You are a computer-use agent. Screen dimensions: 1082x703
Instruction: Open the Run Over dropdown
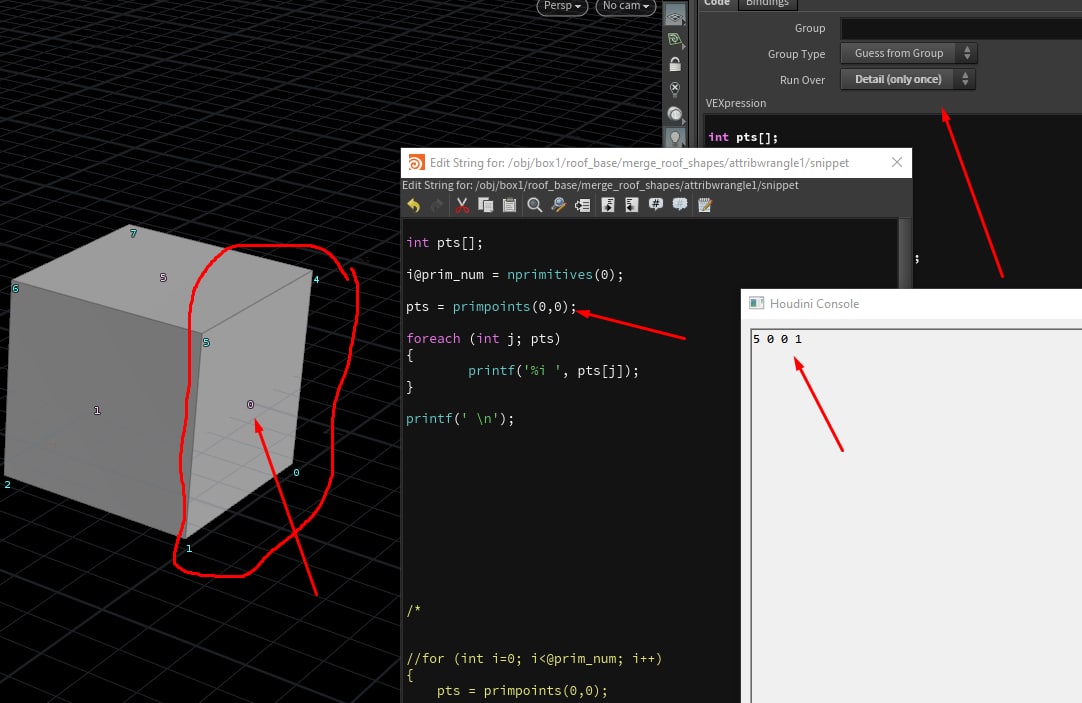pyautogui.click(x=907, y=79)
